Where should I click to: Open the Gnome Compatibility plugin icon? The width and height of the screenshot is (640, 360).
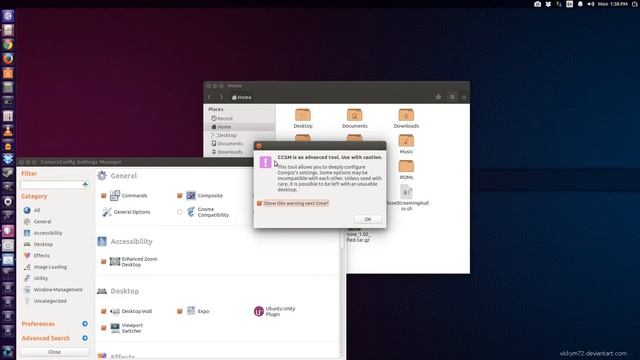click(x=191, y=212)
